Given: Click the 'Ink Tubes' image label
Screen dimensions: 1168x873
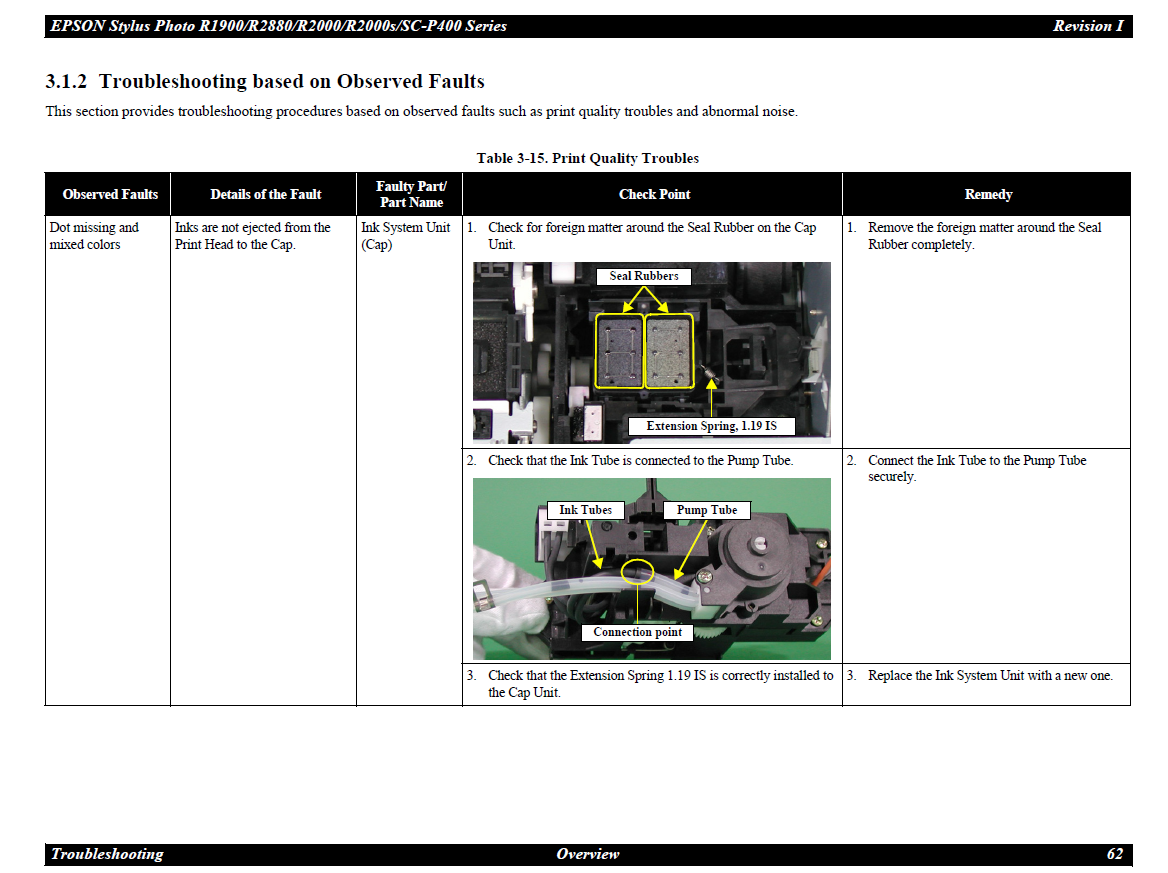Looking at the screenshot, I should click(x=585, y=510).
